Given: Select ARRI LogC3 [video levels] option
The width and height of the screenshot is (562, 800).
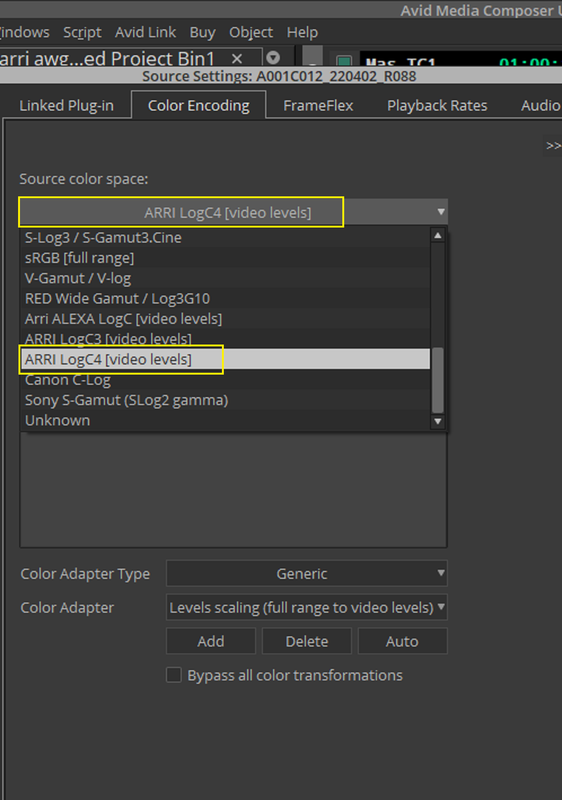Looking at the screenshot, I should pyautogui.click(x=225, y=338).
